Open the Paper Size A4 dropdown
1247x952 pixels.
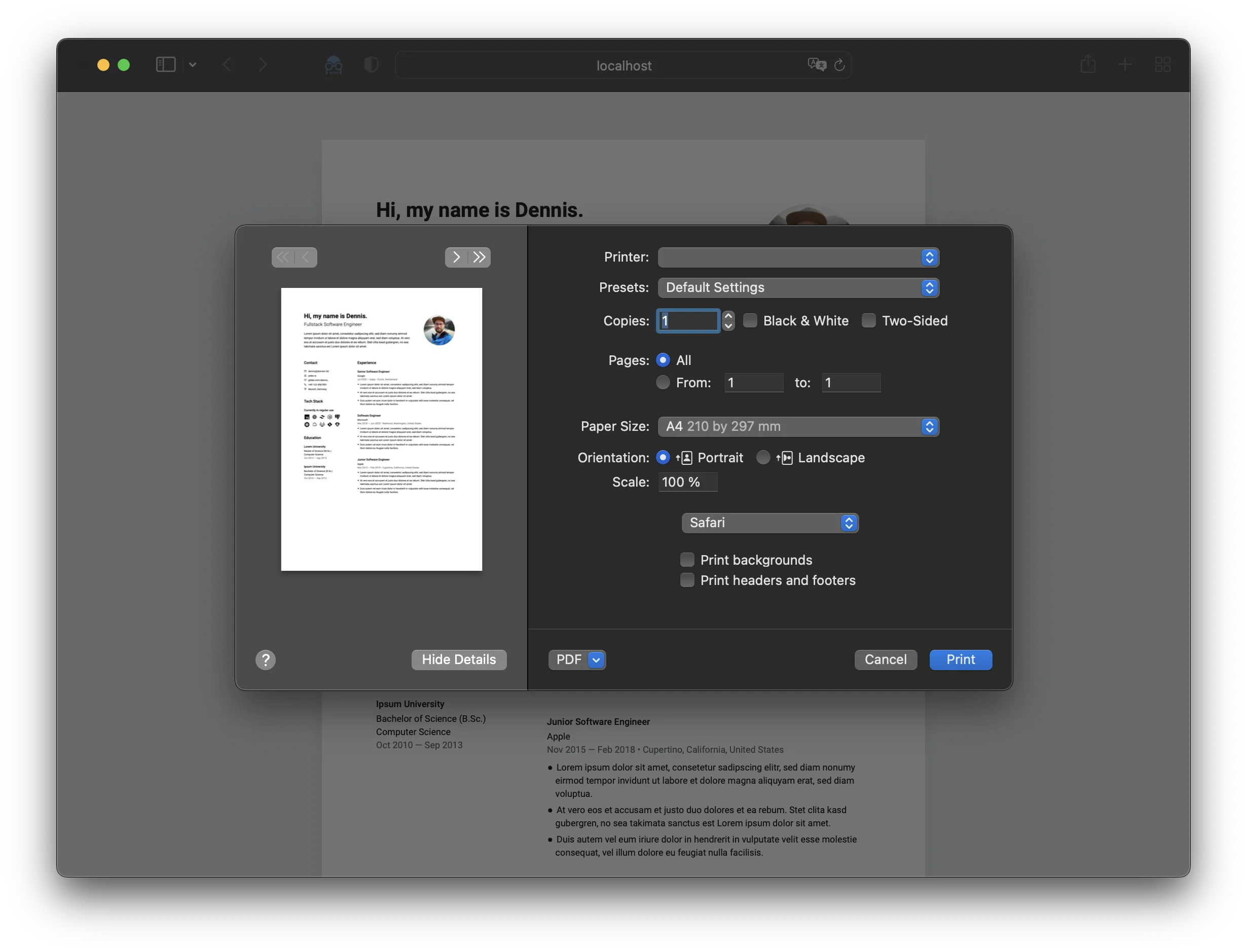pyautogui.click(x=798, y=427)
